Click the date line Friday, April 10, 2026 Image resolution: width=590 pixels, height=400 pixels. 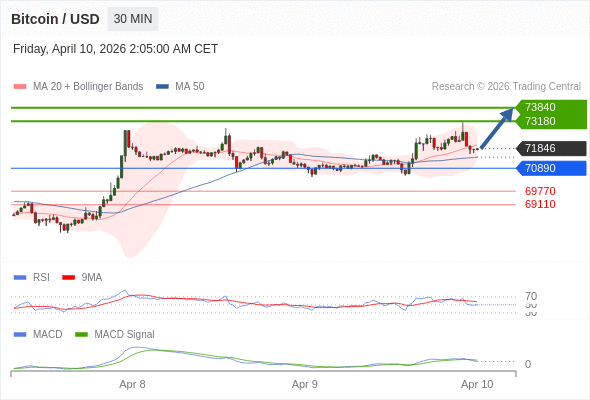coord(116,49)
